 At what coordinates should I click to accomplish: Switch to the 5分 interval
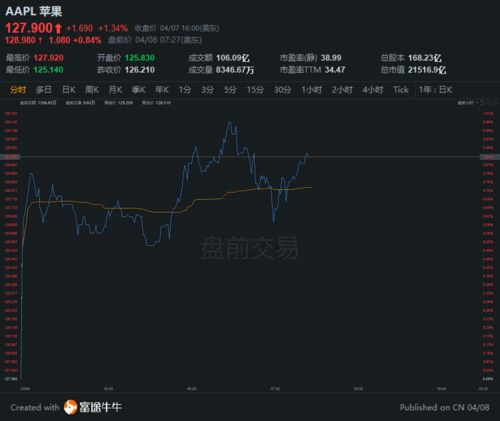pos(230,90)
